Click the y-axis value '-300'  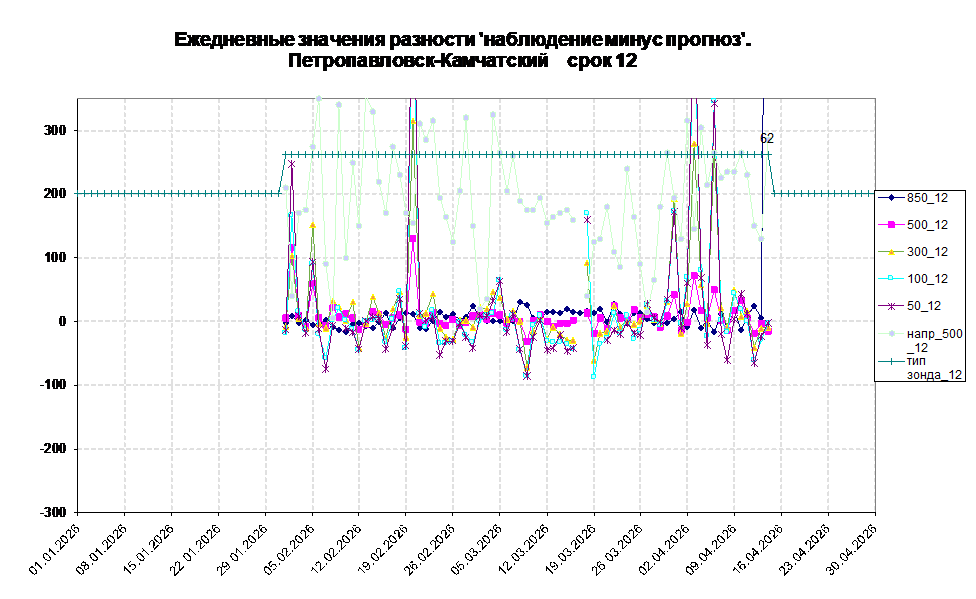pyautogui.click(x=52, y=512)
